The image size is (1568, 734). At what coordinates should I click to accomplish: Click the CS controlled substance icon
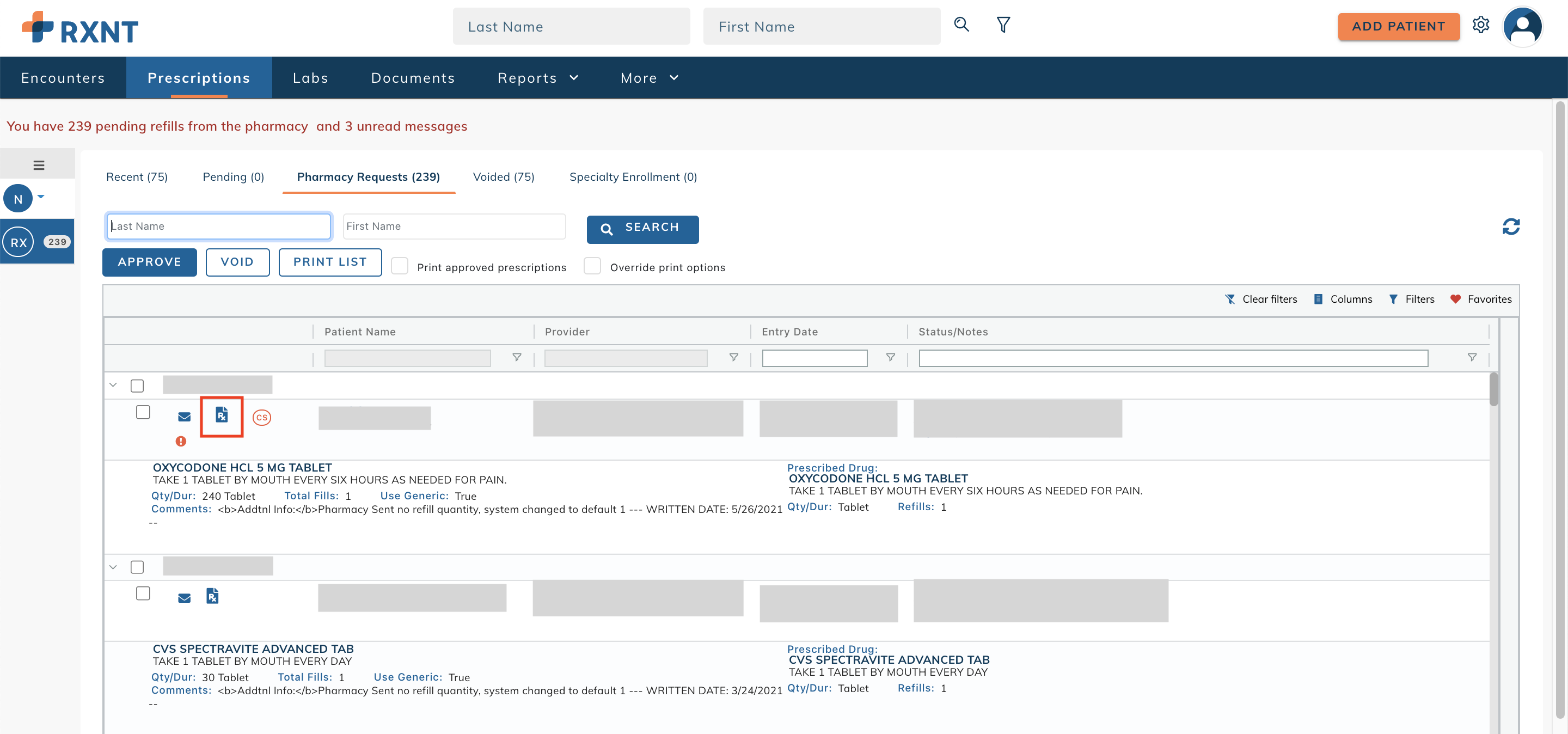(262, 417)
